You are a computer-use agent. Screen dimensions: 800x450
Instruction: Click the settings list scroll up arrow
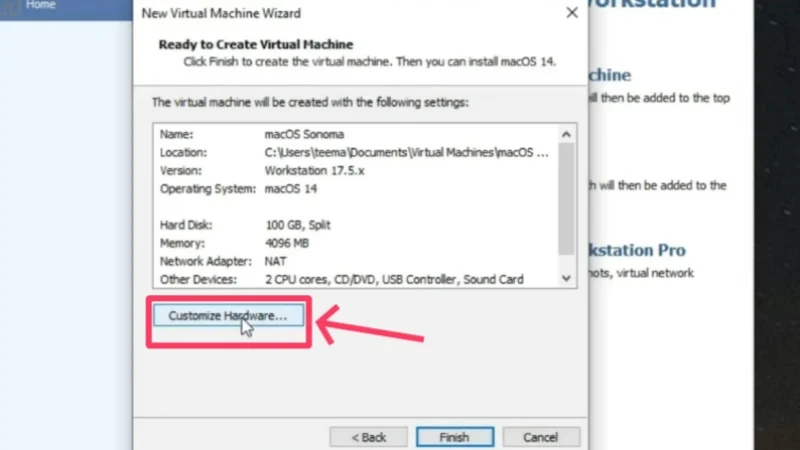(x=567, y=133)
